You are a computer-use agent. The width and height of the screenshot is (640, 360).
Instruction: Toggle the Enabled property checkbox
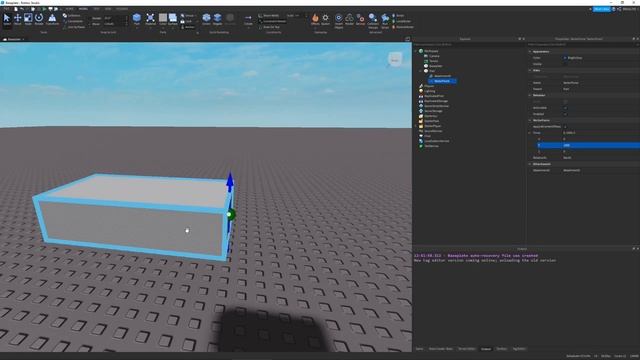(565, 114)
